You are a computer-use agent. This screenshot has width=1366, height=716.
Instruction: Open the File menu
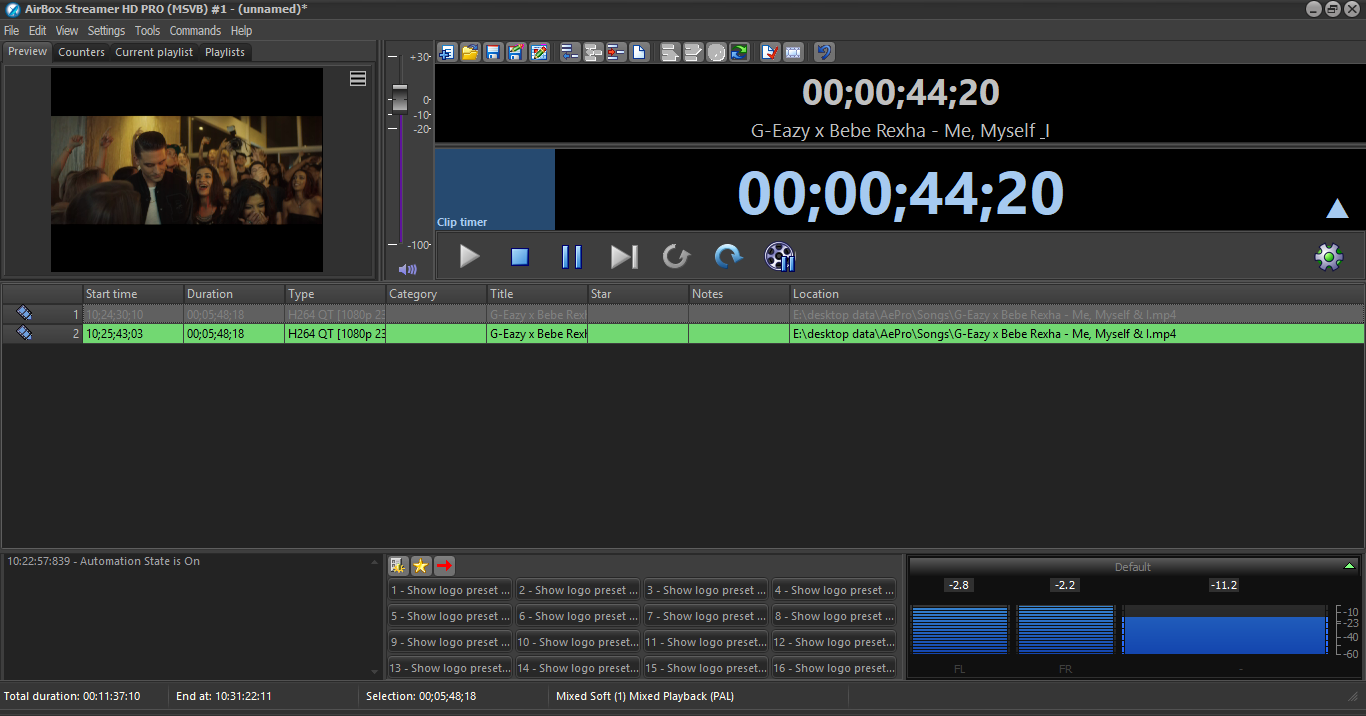(12, 31)
